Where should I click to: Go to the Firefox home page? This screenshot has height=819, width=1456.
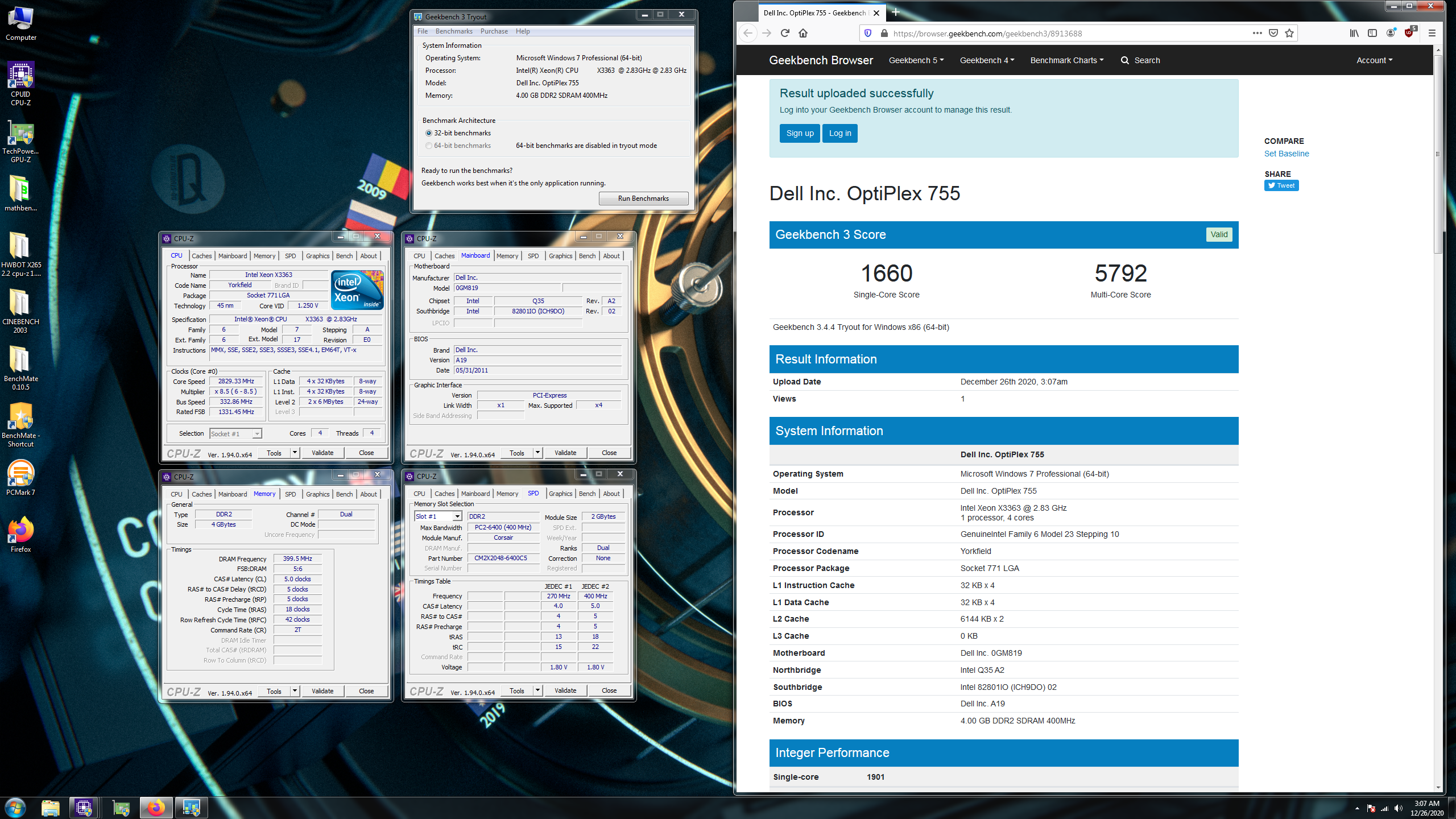point(803,33)
